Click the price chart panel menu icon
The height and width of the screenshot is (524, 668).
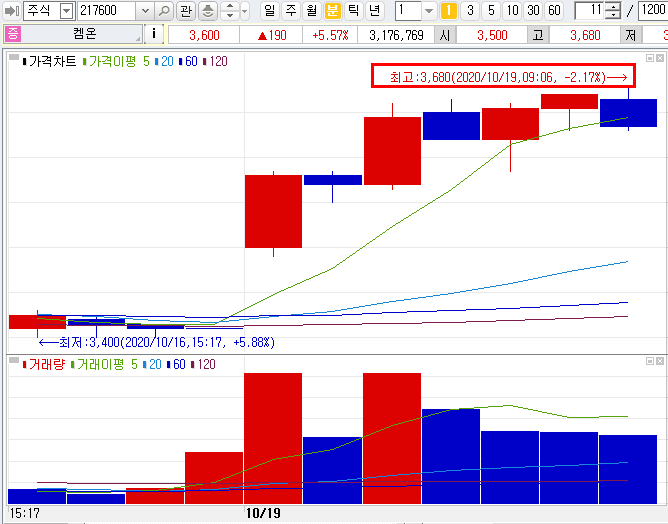pyautogui.click(x=14, y=57)
